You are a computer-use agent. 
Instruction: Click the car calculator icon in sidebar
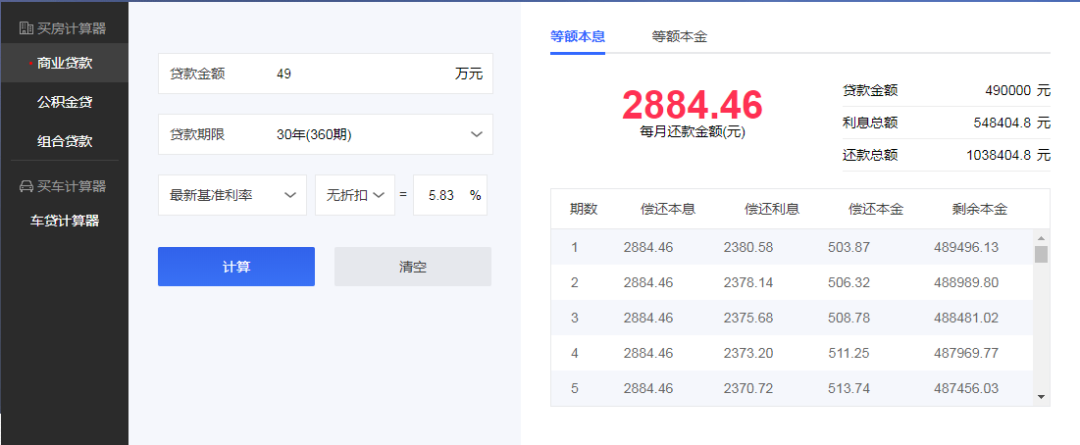pyautogui.click(x=26, y=186)
